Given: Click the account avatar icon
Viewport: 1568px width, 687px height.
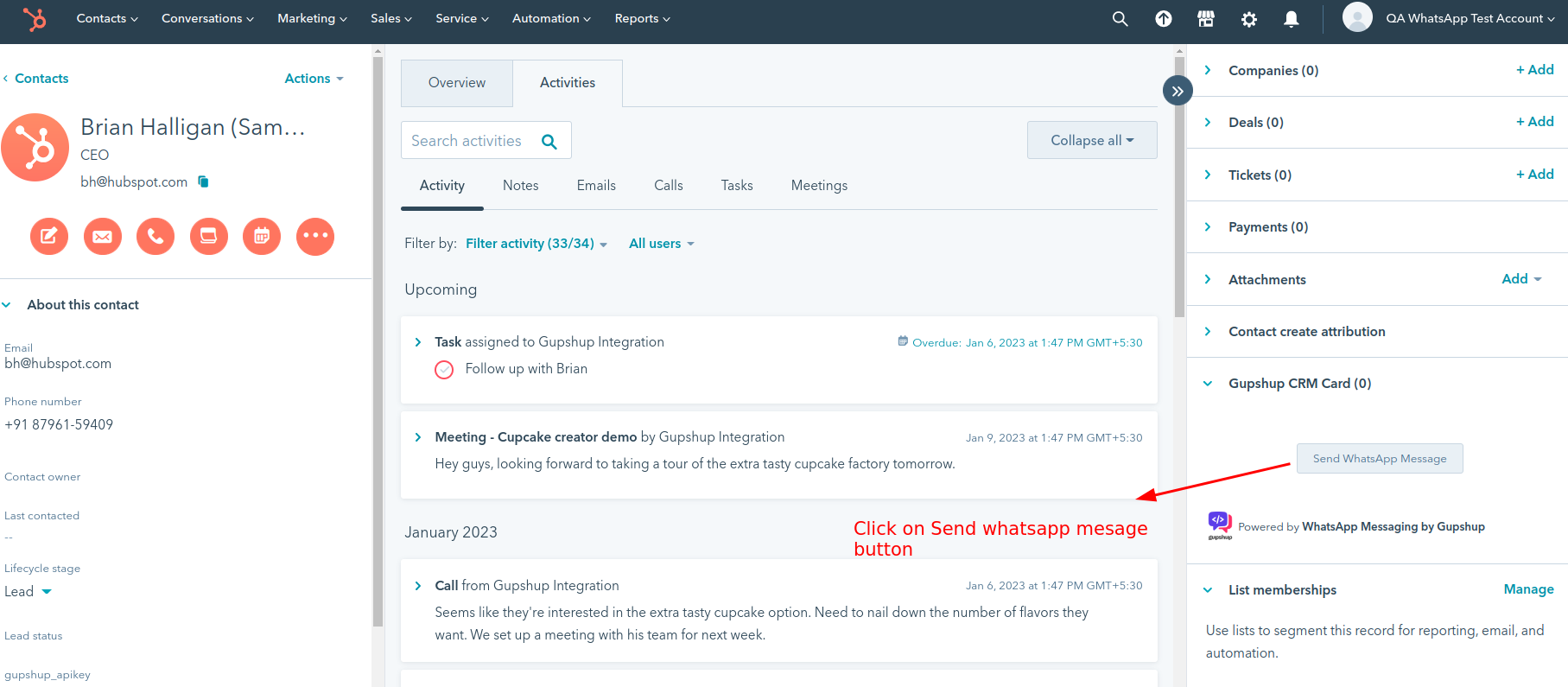Looking at the screenshot, I should pos(1357,17).
